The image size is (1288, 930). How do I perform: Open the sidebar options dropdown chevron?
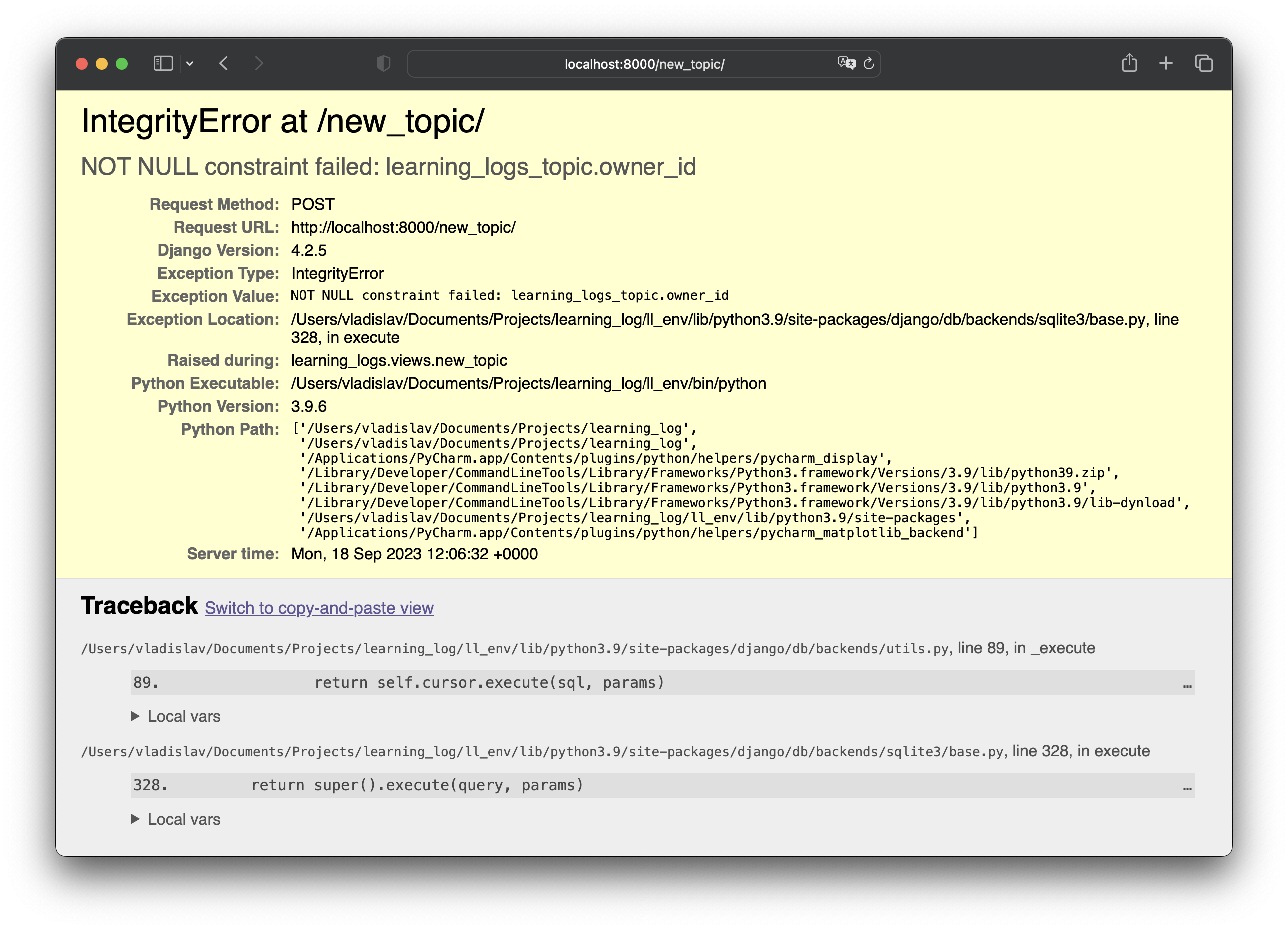click(x=190, y=63)
